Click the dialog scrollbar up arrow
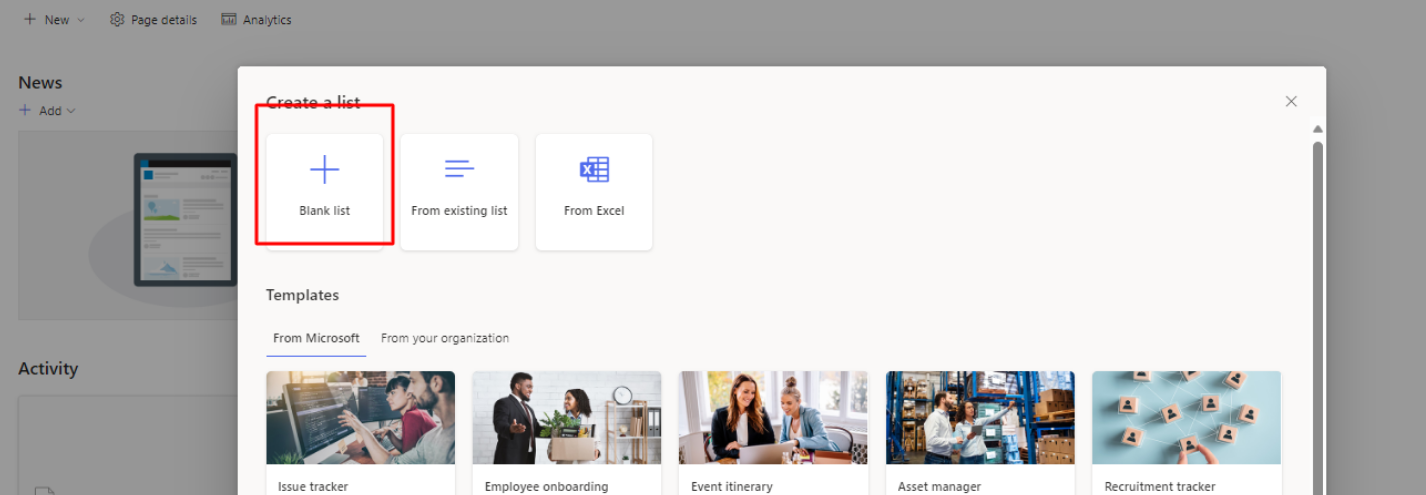The image size is (1426, 495). (x=1318, y=129)
